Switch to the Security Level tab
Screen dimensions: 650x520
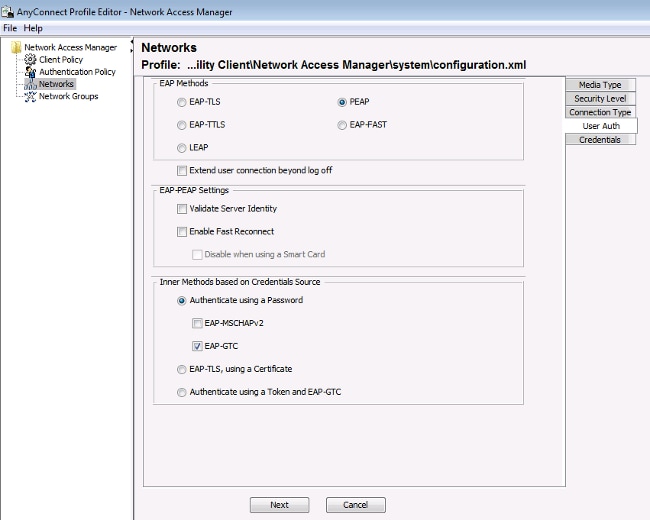coord(600,98)
